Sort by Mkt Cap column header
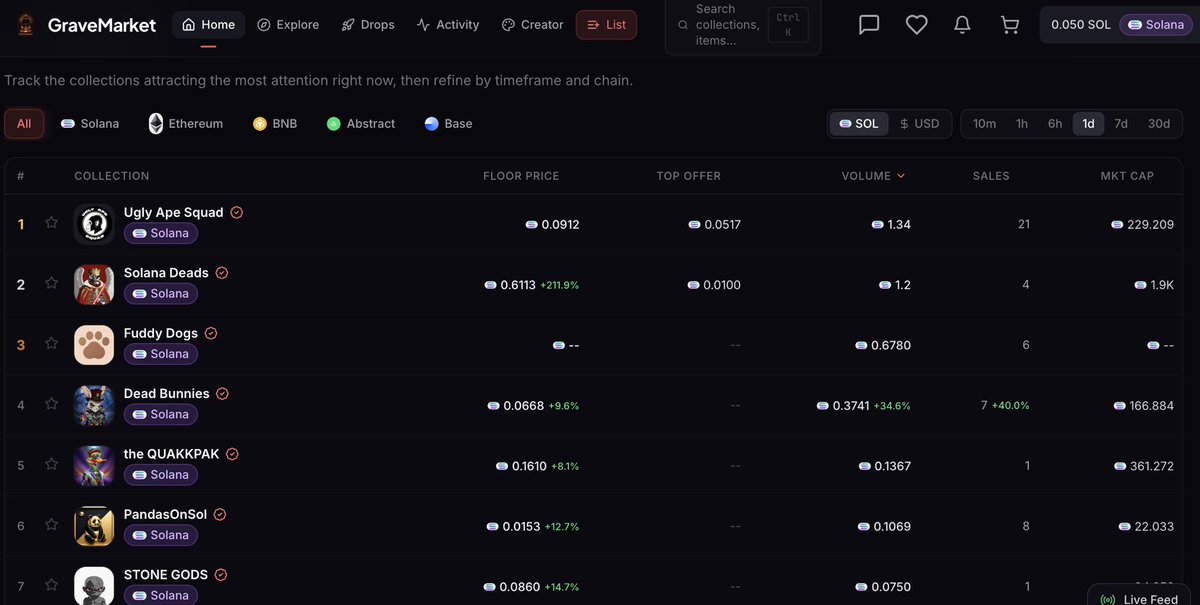Image resolution: width=1200 pixels, height=605 pixels. (1127, 176)
